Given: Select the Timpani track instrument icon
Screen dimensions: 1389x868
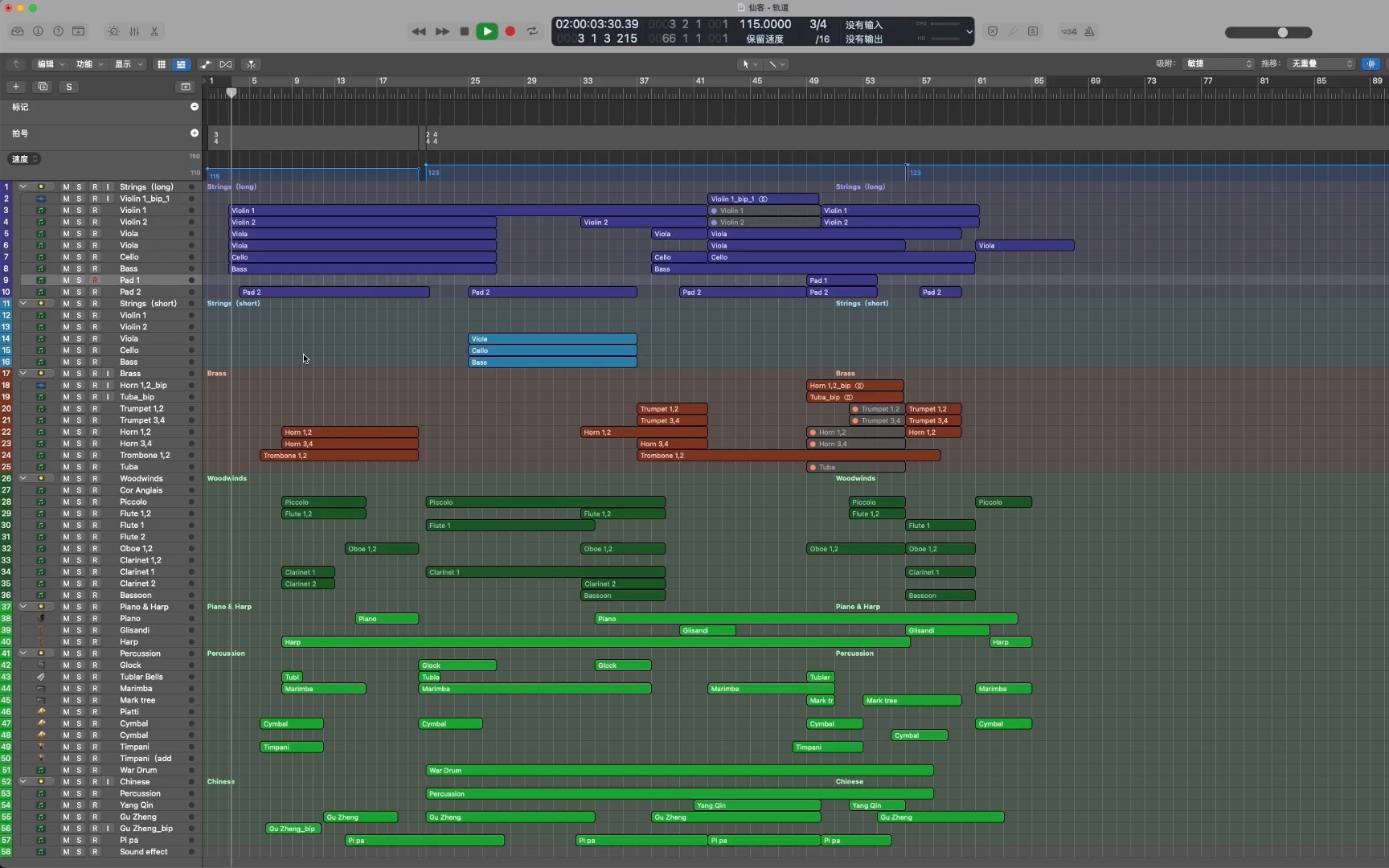Looking at the screenshot, I should coord(41,747).
